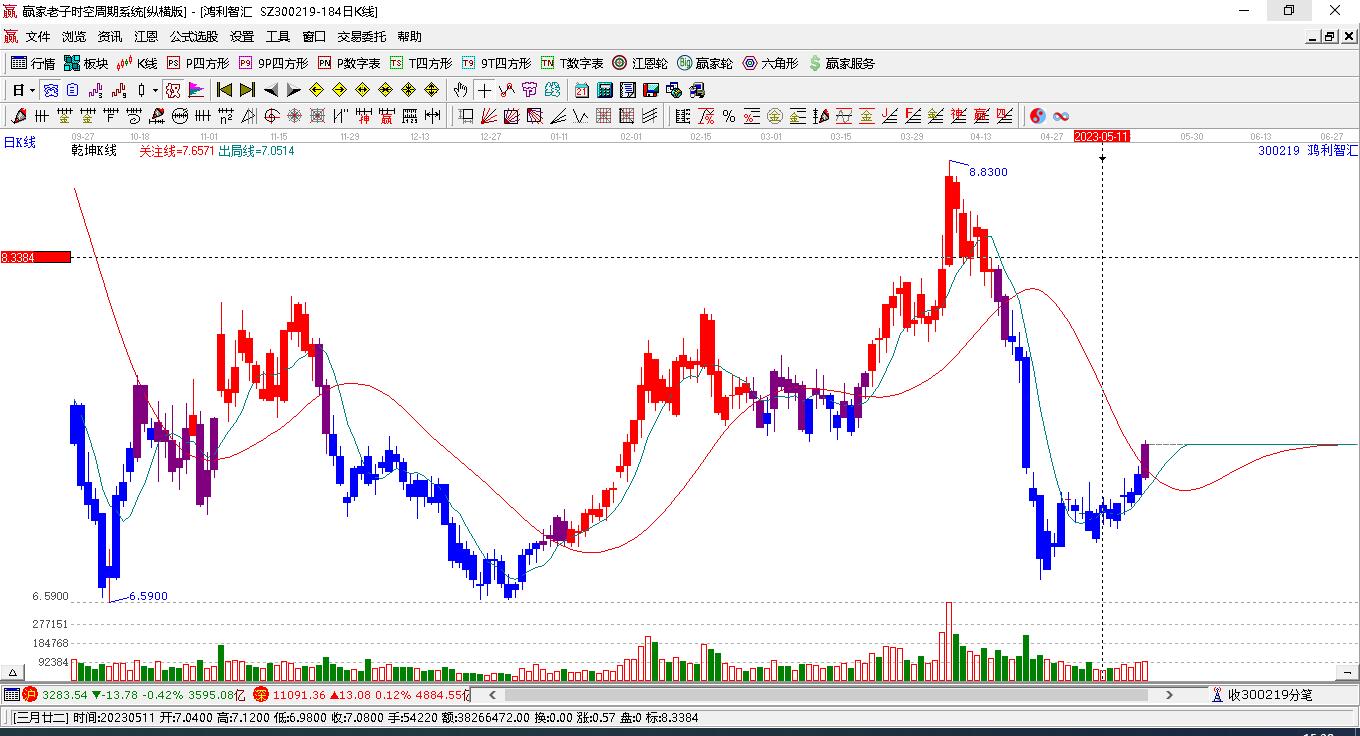Open the 9T四方形 tool

point(496,63)
